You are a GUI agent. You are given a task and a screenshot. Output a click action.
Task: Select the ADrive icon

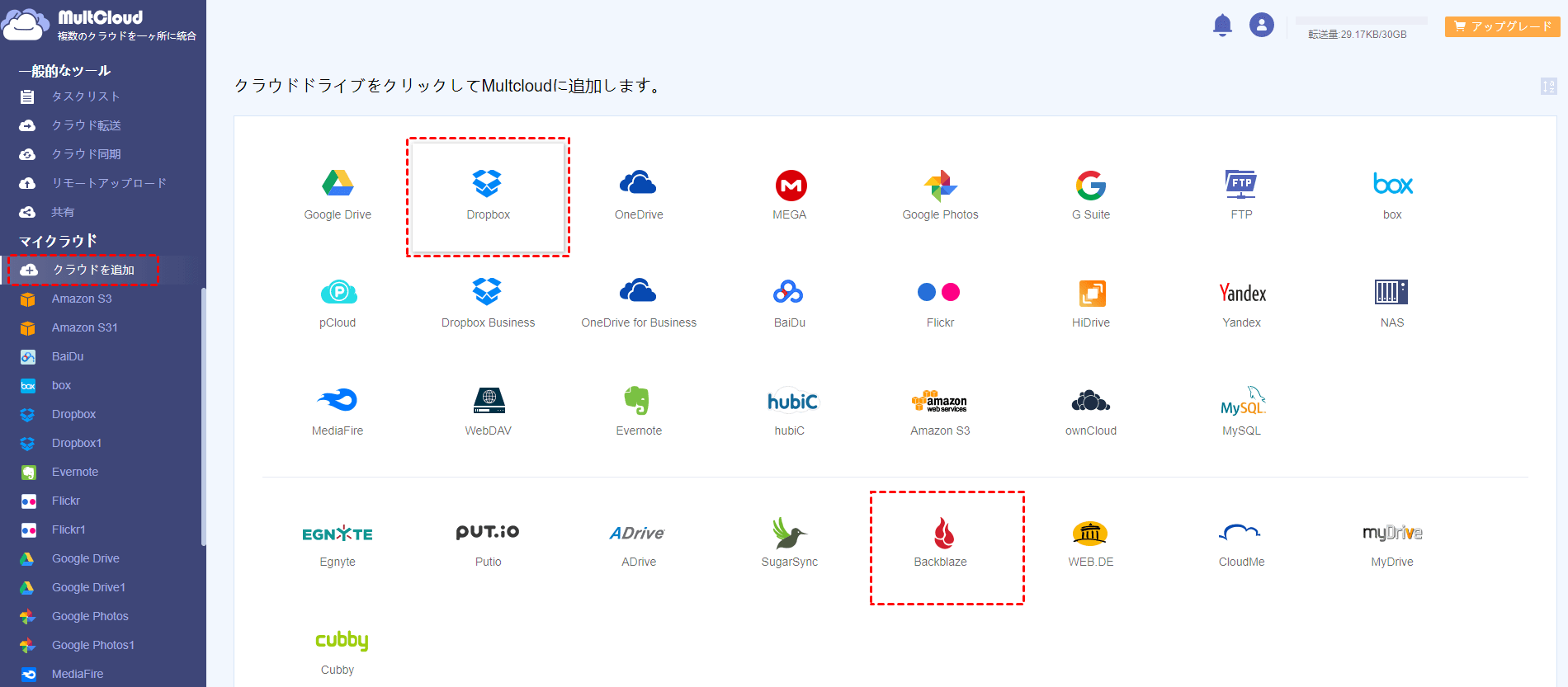(637, 533)
